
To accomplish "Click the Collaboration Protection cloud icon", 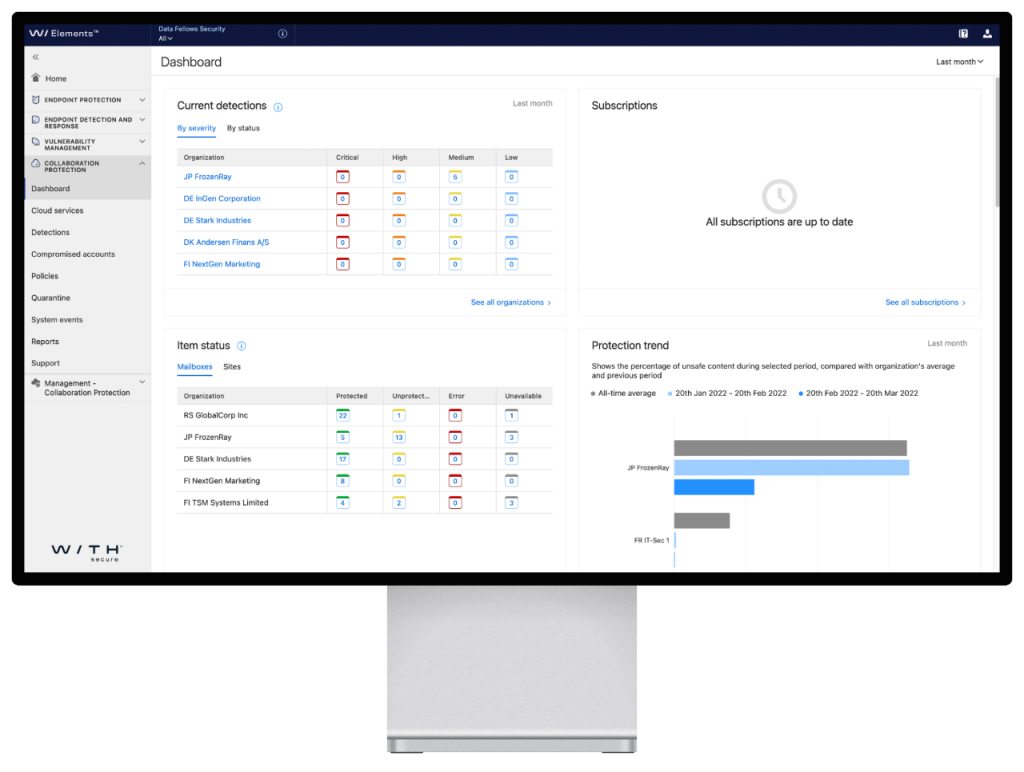I will [x=36, y=163].
